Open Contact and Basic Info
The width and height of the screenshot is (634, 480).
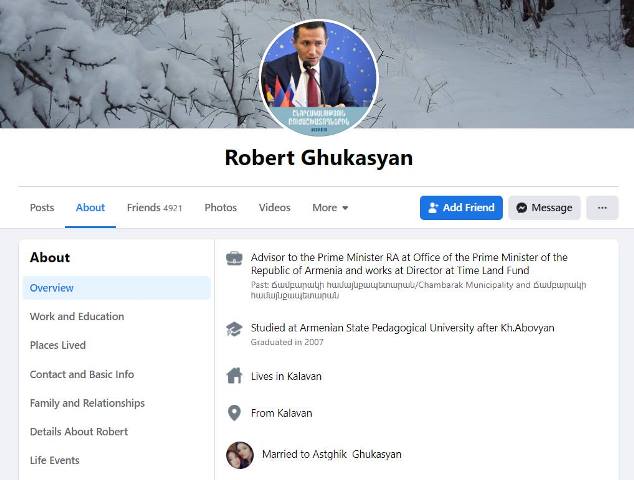[x=82, y=375]
